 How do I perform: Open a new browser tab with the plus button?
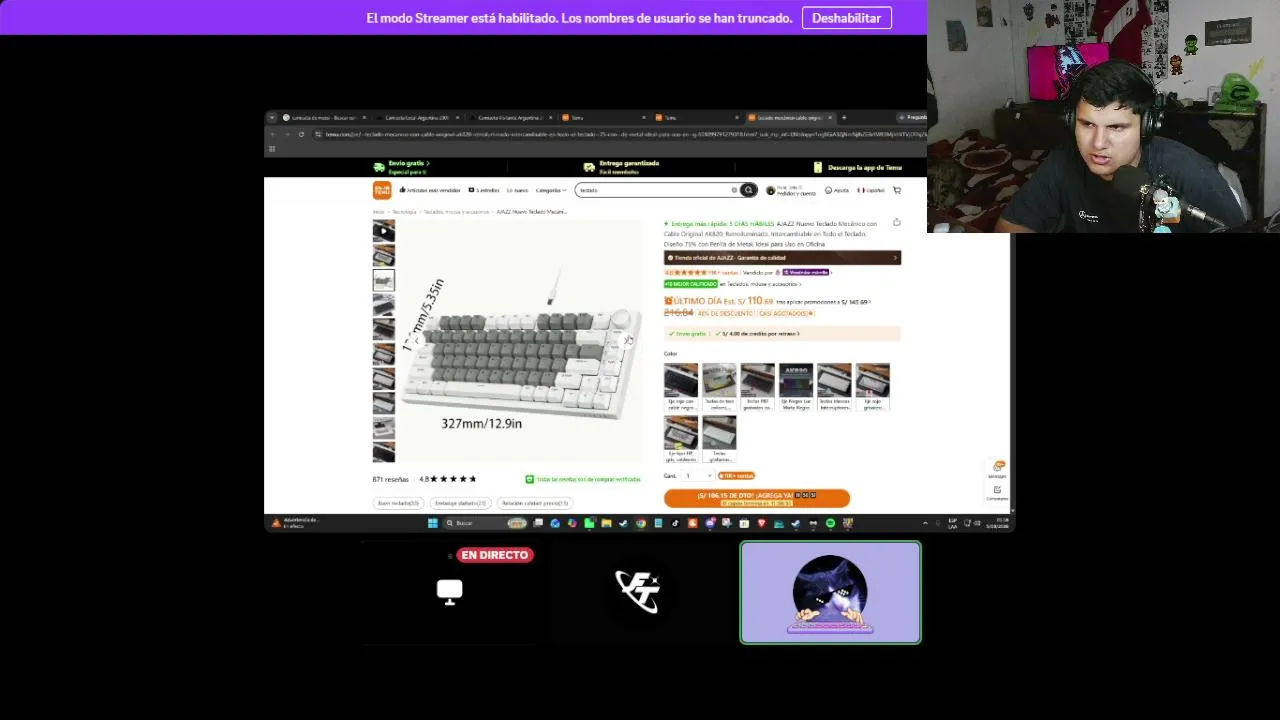point(843,117)
